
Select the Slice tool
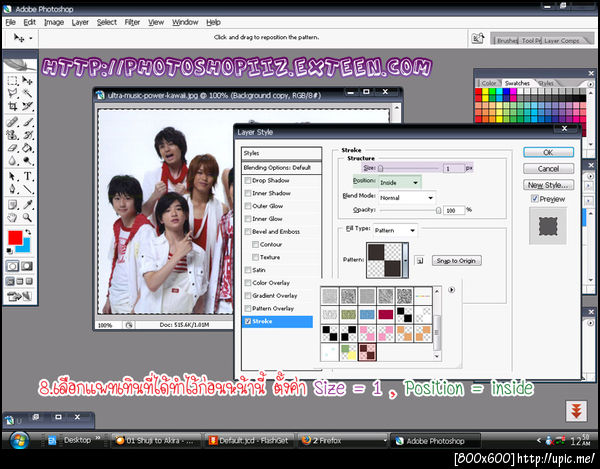click(27, 106)
